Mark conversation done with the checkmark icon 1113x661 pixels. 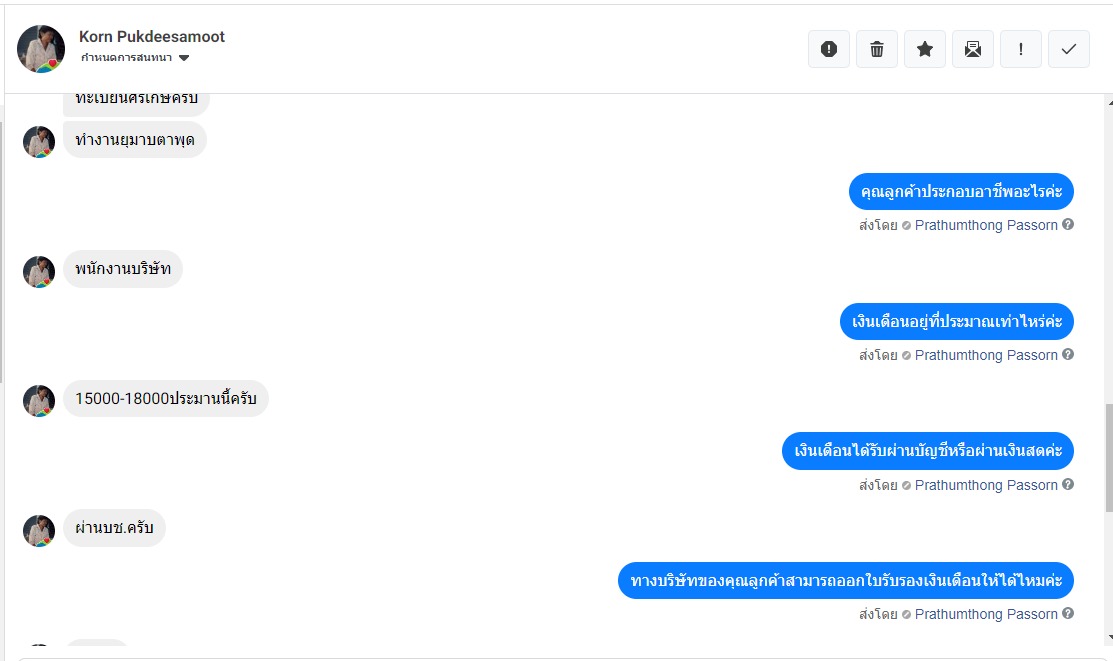pyautogui.click(x=1068, y=49)
